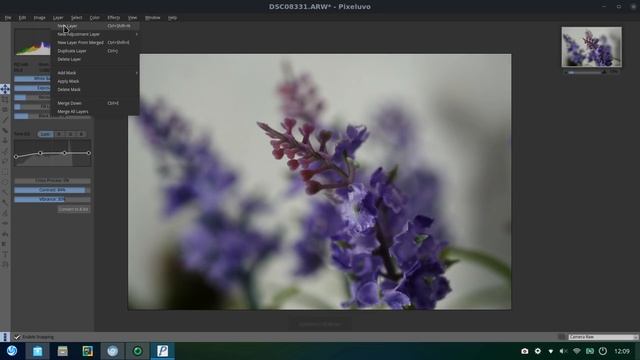Click the screenshot camera tray icon
640x360 pixels.
pos(524,351)
